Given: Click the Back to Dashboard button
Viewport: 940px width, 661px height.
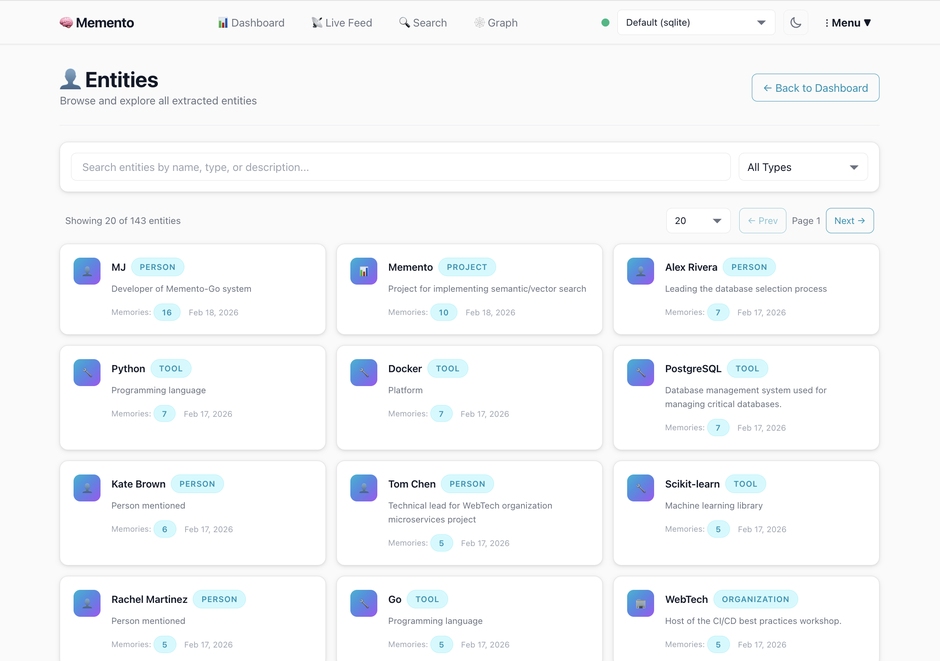Looking at the screenshot, I should (815, 88).
